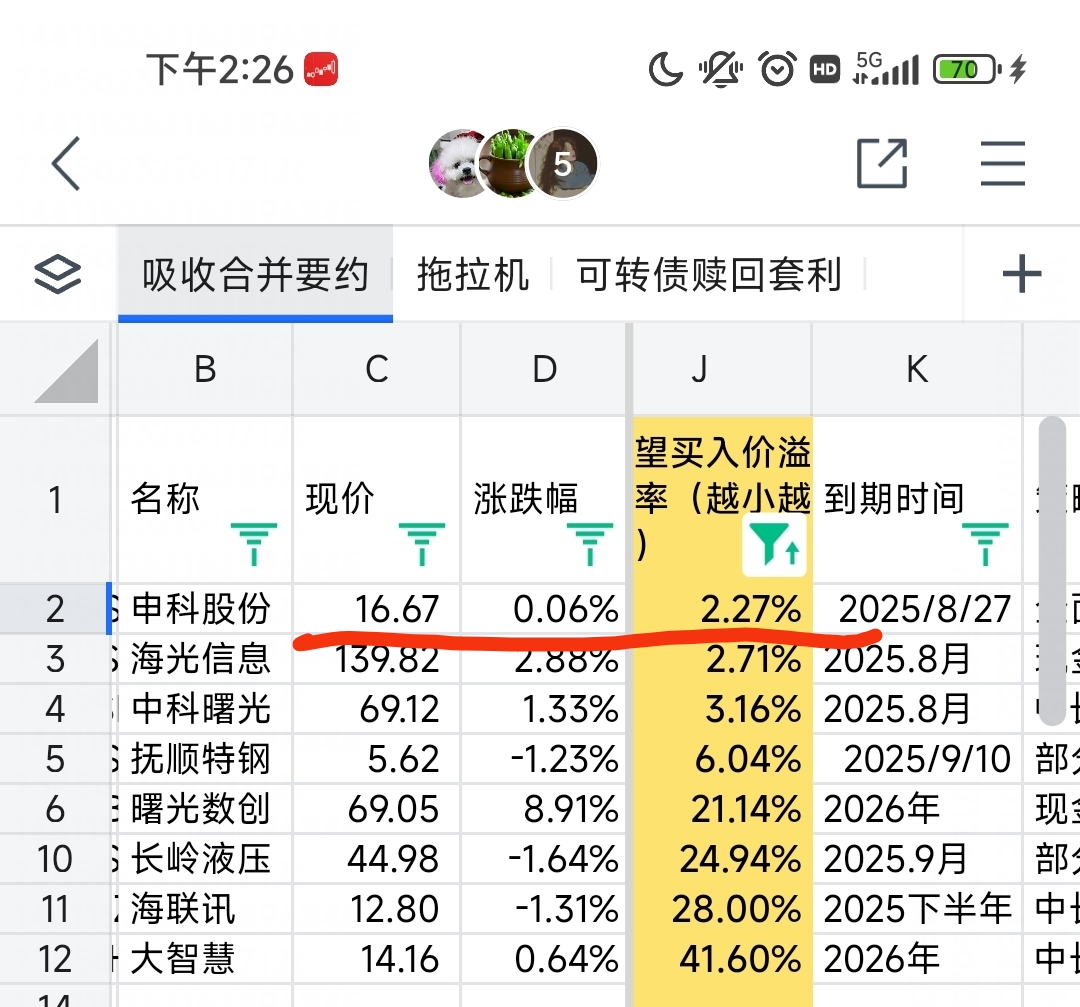1080x1007 pixels.
Task: Tap the vertical scrollbar handle
Action: pyautogui.click(x=1052, y=571)
